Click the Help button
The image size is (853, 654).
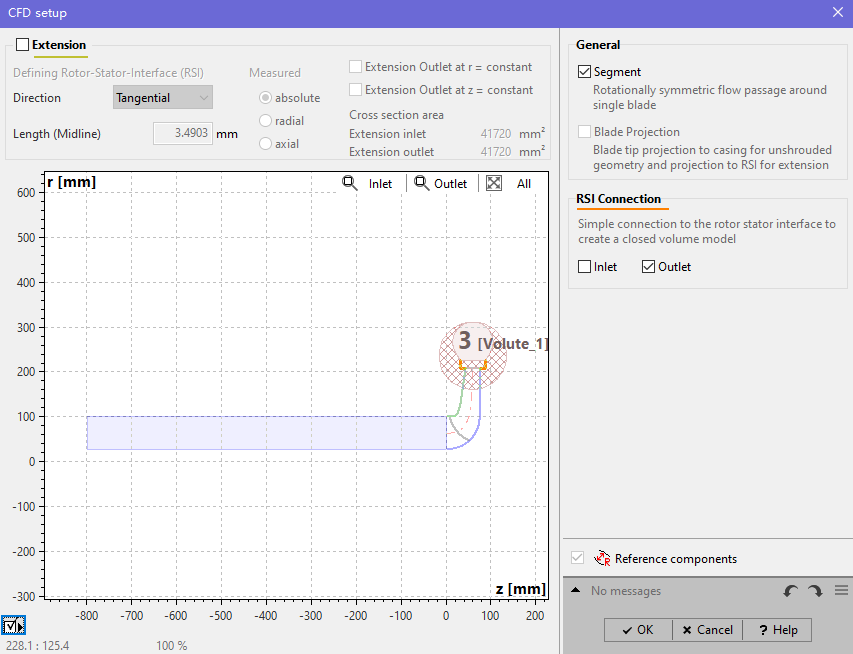coord(777,630)
